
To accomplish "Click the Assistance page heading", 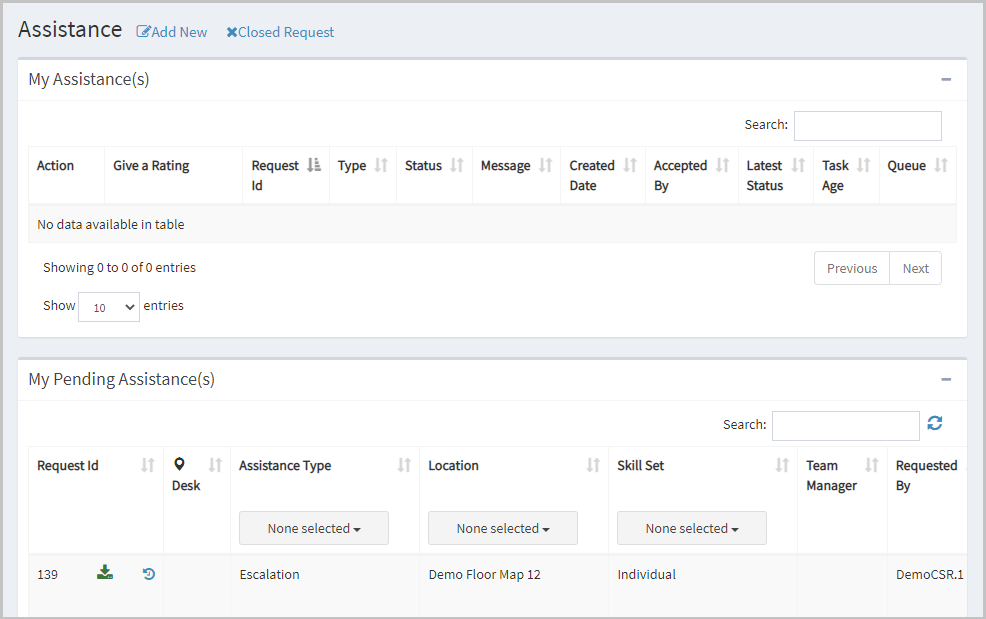I will 70,30.
